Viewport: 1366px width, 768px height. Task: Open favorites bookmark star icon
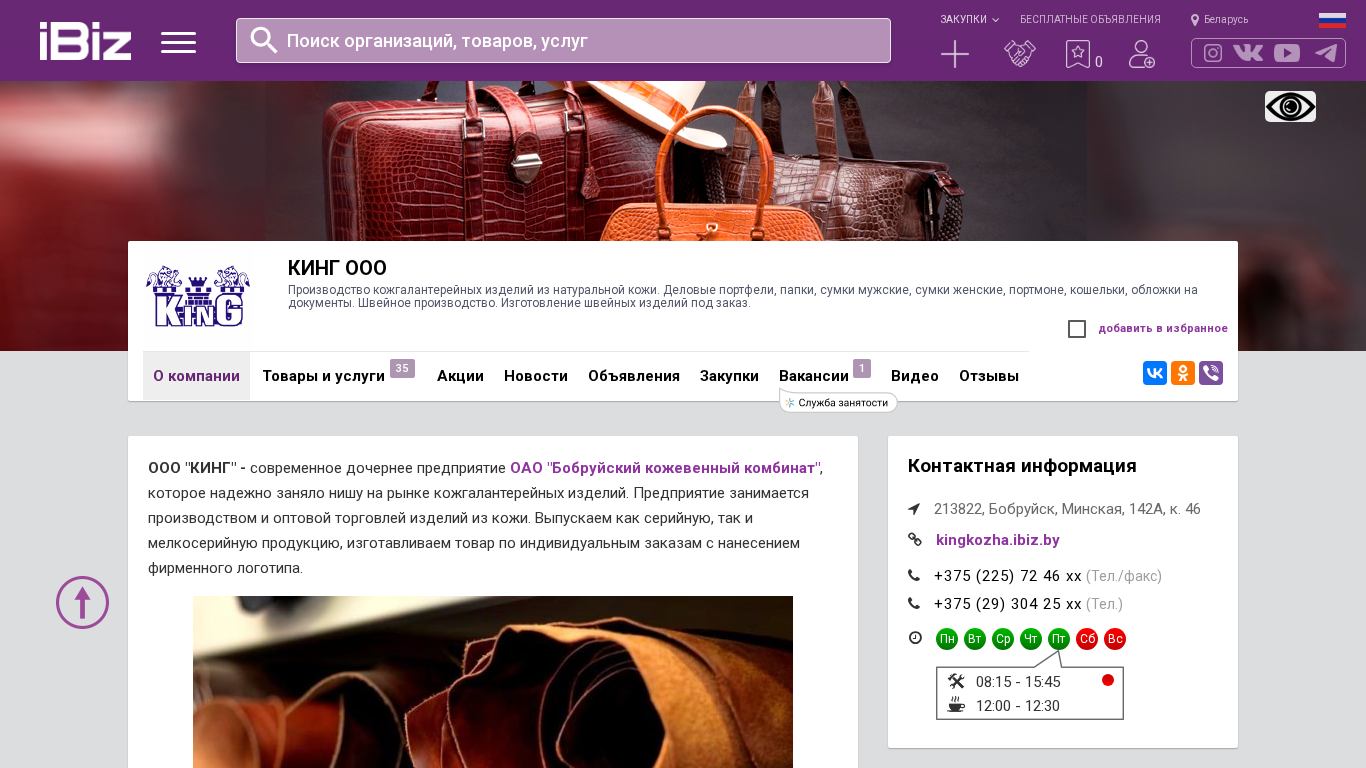pos(1078,54)
